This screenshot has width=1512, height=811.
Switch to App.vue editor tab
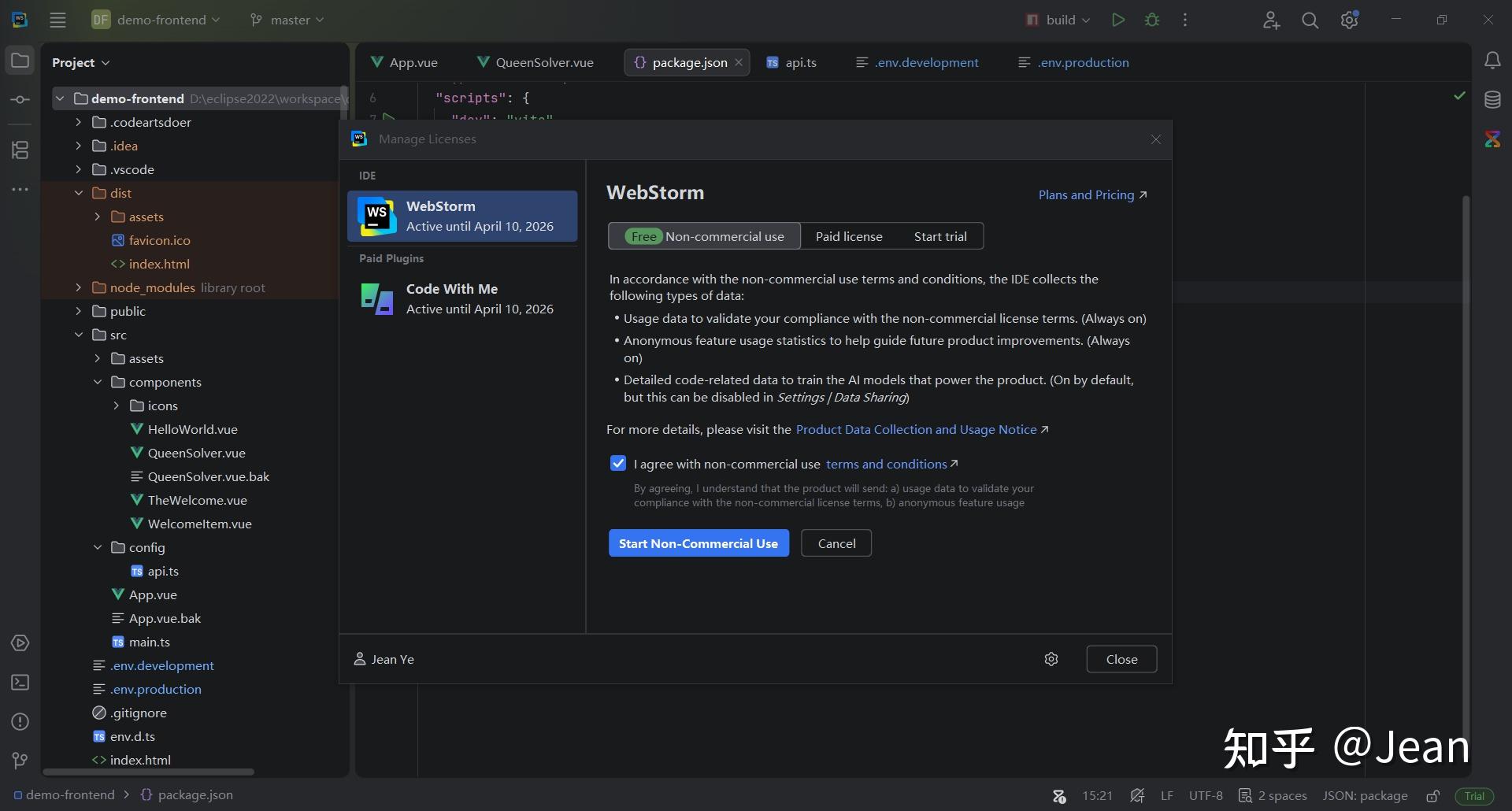(404, 62)
